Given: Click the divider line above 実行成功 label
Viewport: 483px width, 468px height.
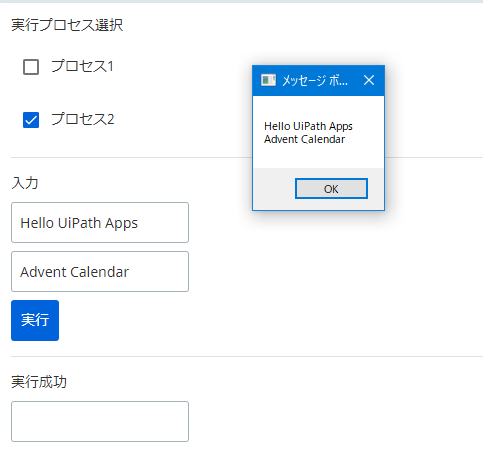Looking at the screenshot, I should tap(247, 356).
